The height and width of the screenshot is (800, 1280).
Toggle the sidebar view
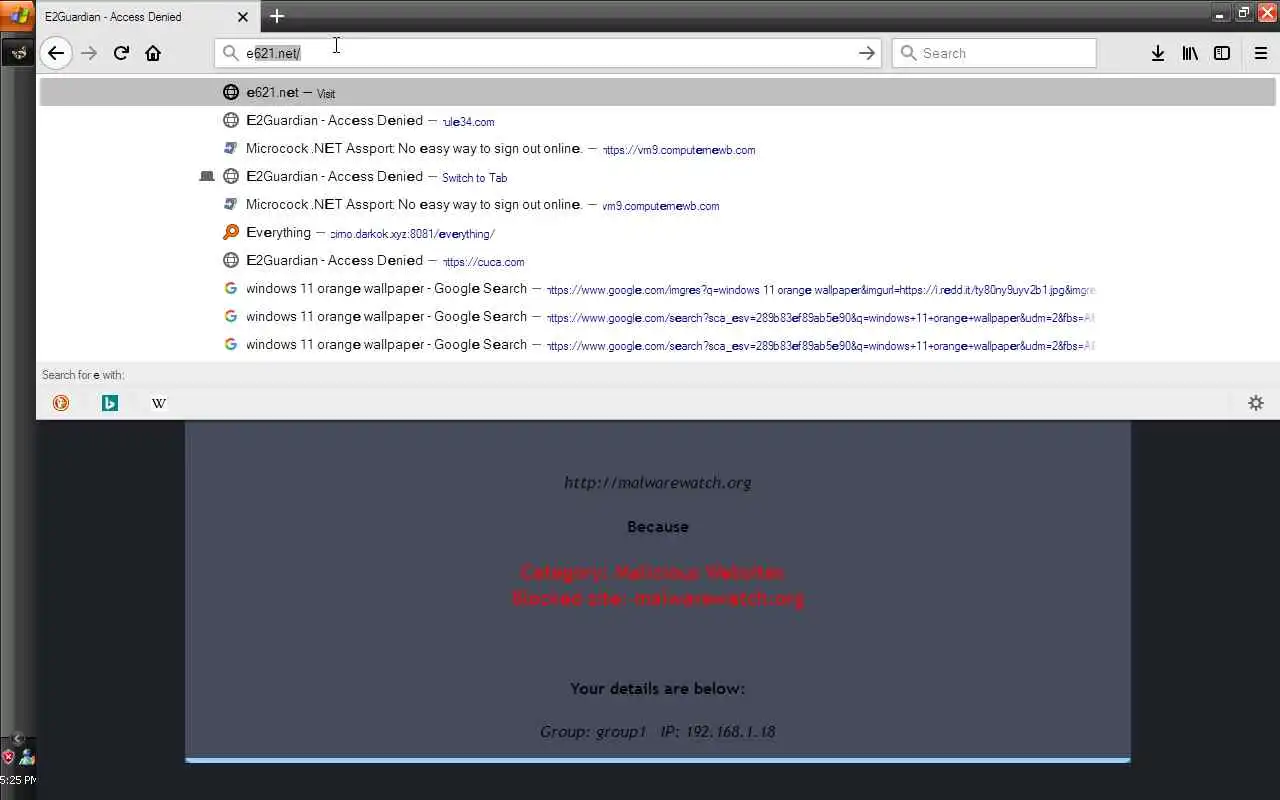[x=1222, y=53]
